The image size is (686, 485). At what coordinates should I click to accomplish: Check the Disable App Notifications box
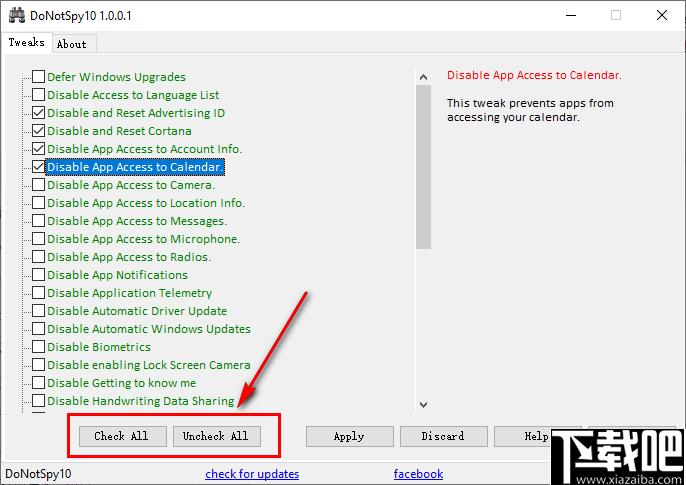coord(38,274)
